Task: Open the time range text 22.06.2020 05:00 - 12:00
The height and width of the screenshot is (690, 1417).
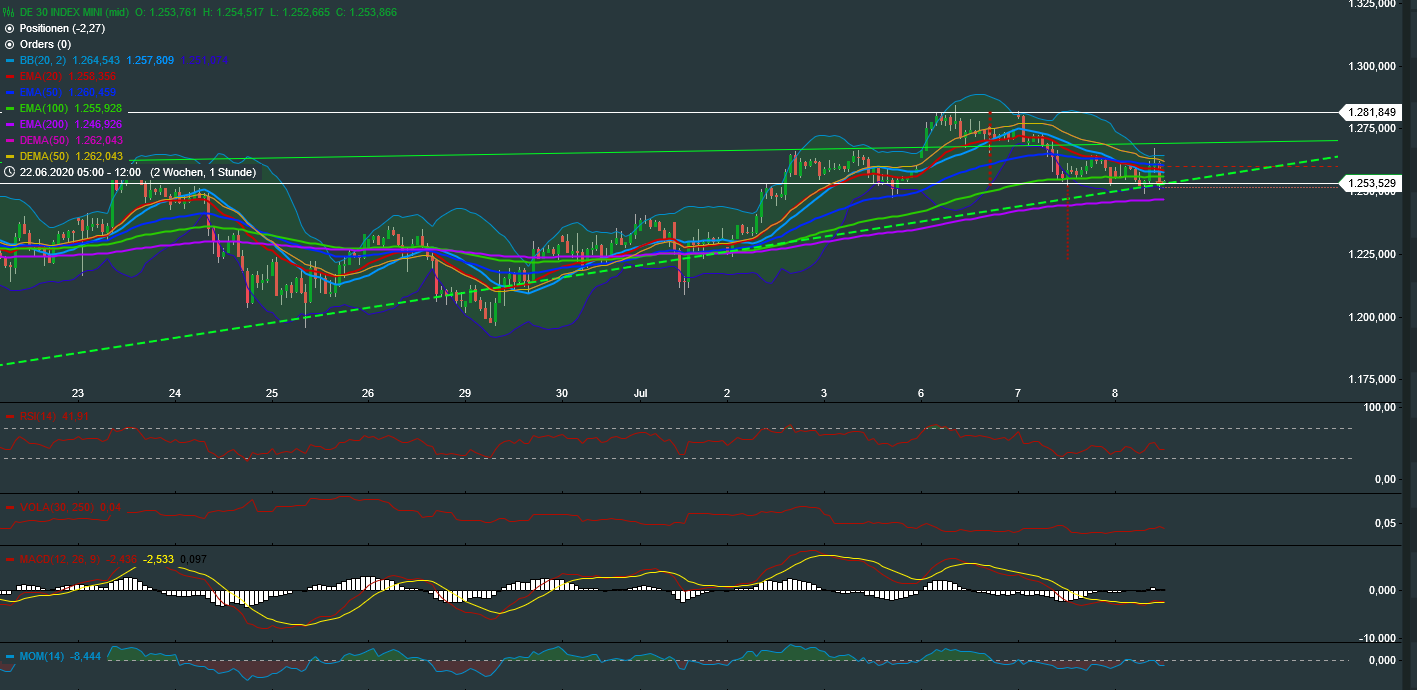Action: (x=80, y=172)
